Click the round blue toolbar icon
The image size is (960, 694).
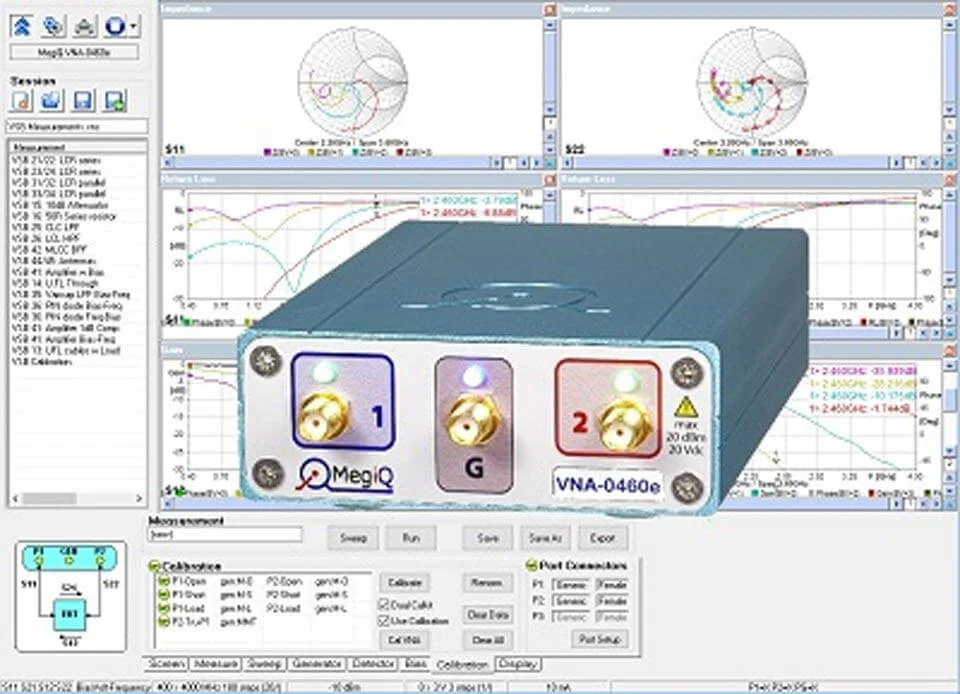pos(116,25)
